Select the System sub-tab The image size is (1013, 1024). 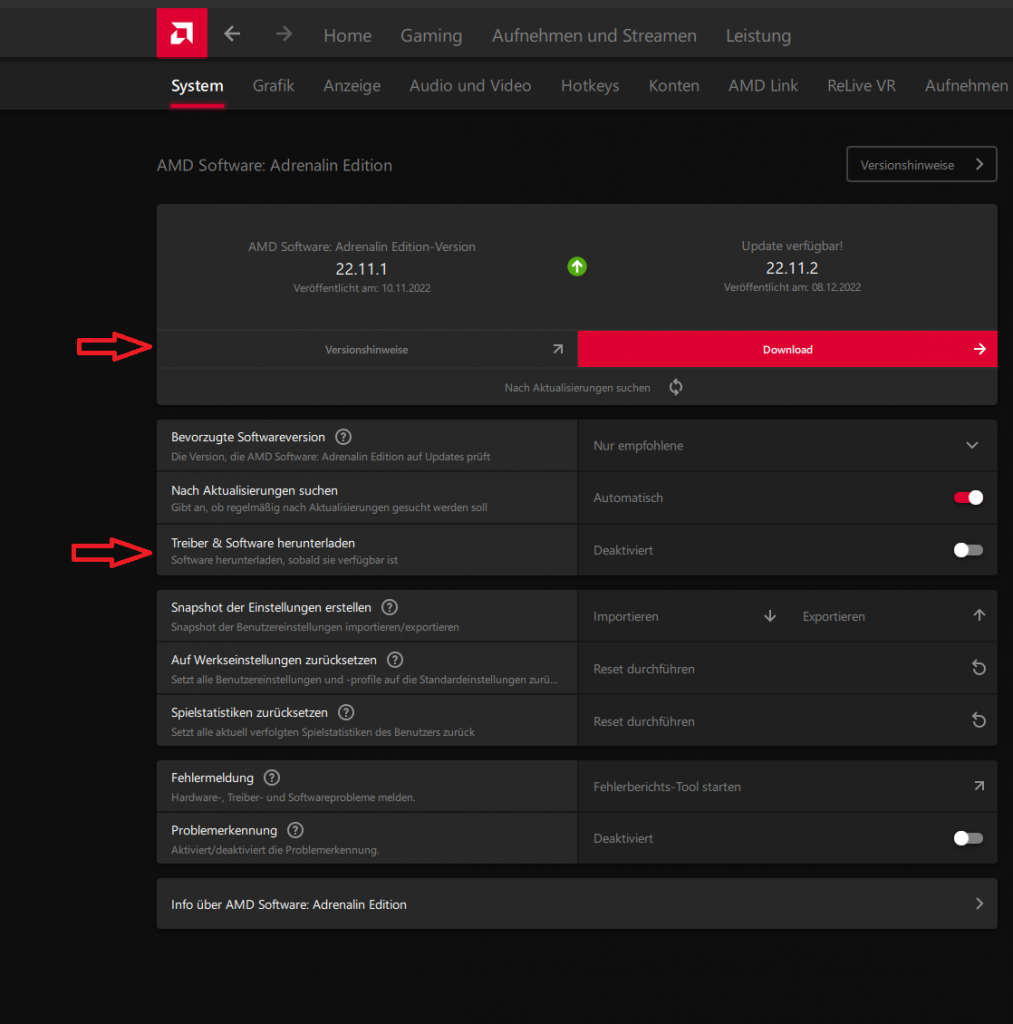pos(197,86)
